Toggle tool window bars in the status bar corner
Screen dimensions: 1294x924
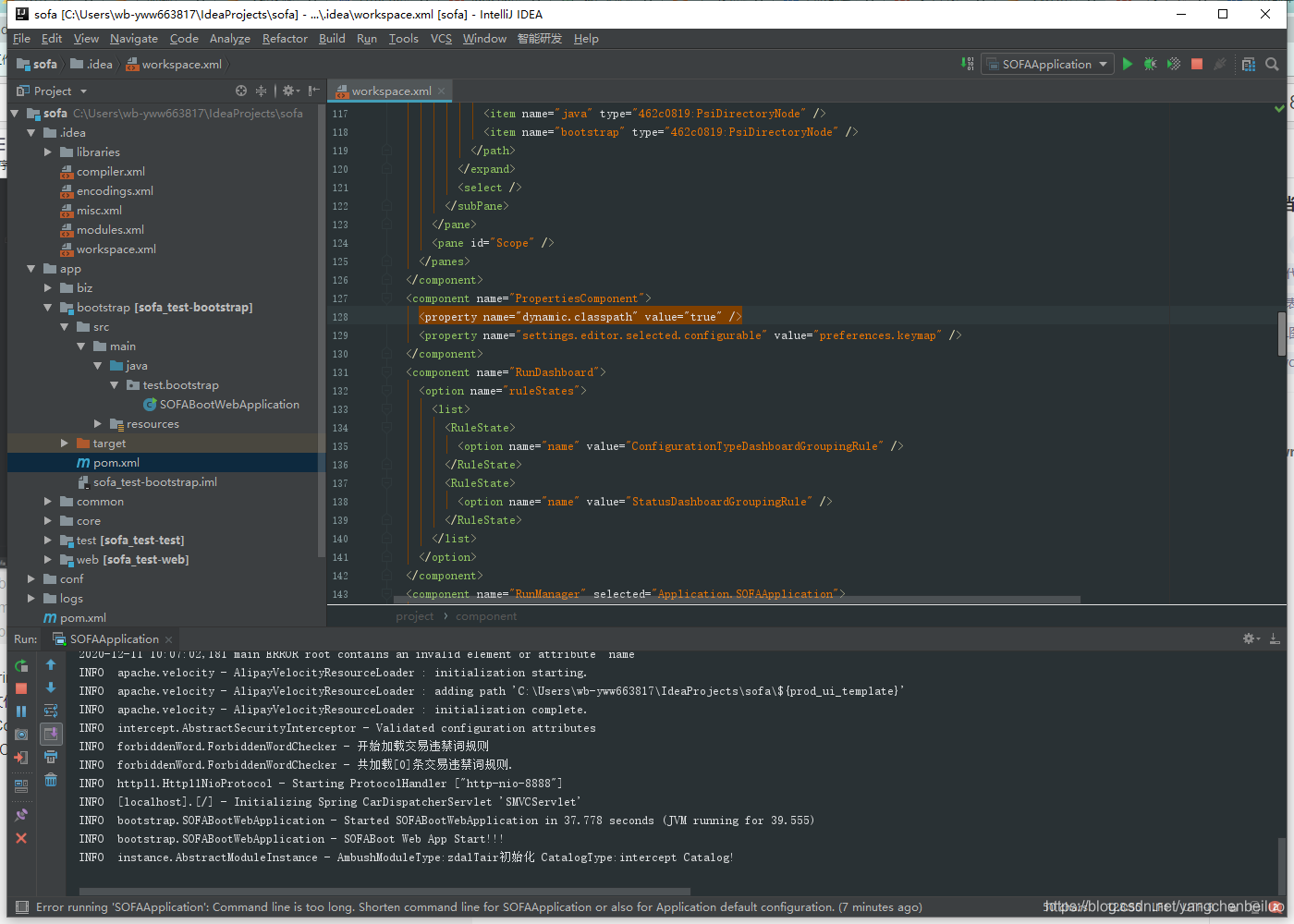tap(22, 907)
